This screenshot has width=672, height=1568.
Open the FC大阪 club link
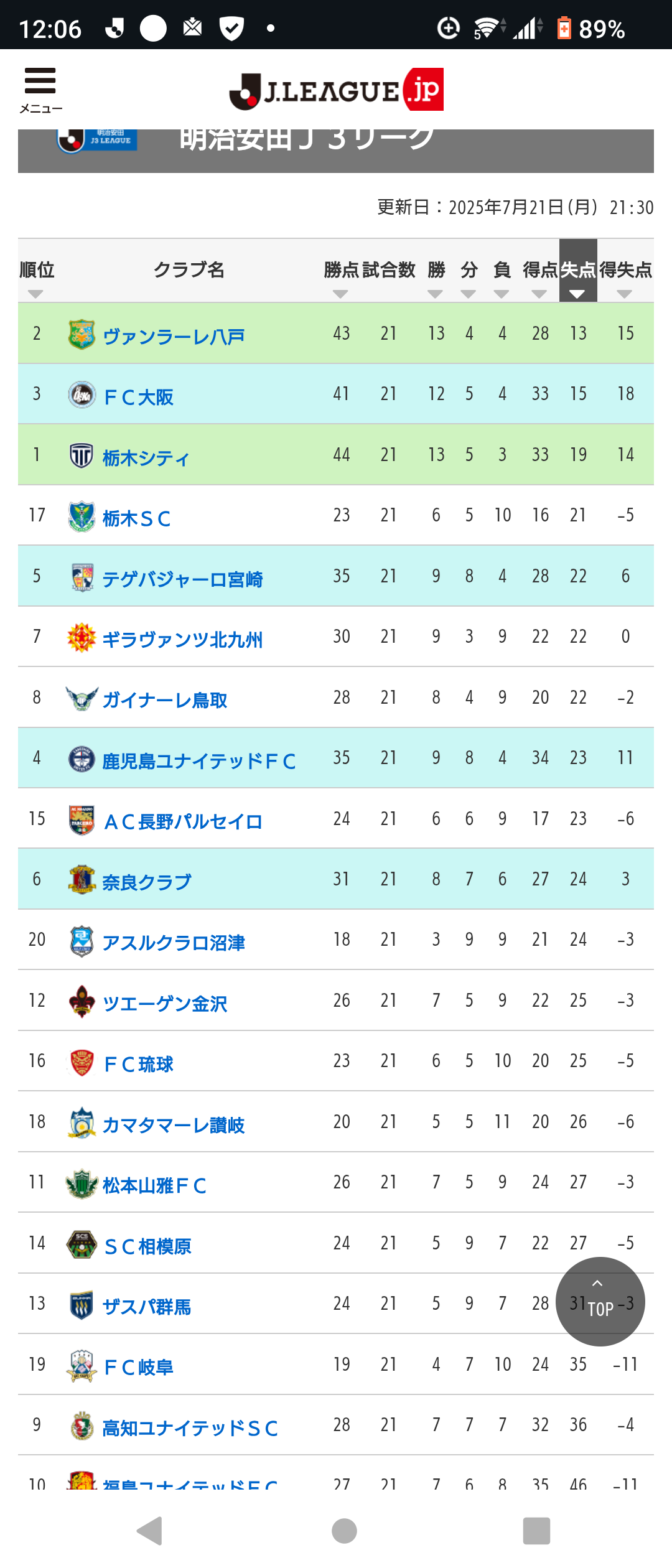coord(138,397)
